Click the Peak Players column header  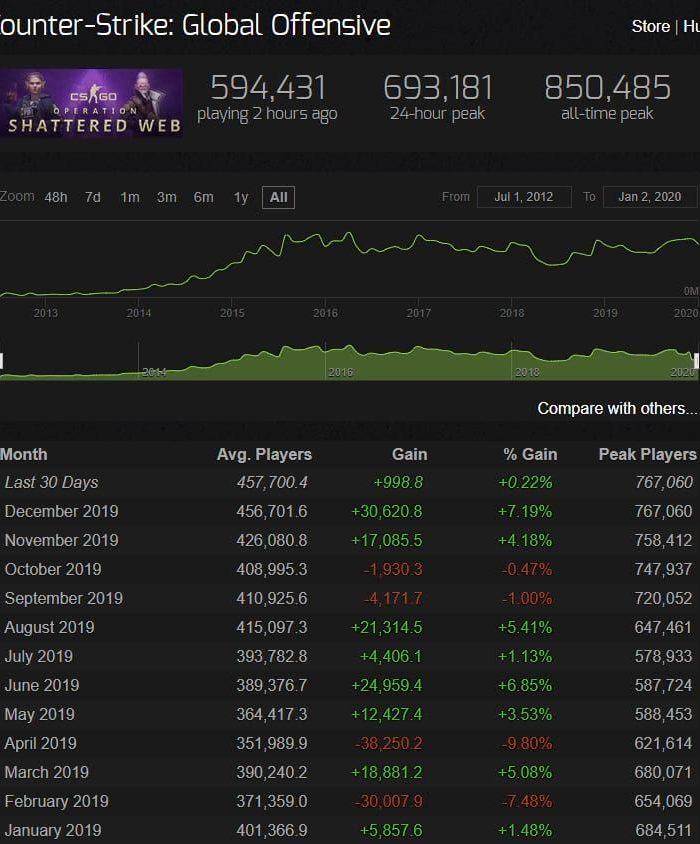click(646, 454)
